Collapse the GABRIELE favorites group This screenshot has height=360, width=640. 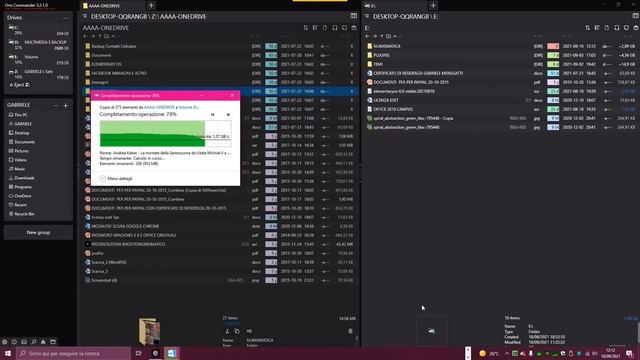56,106
